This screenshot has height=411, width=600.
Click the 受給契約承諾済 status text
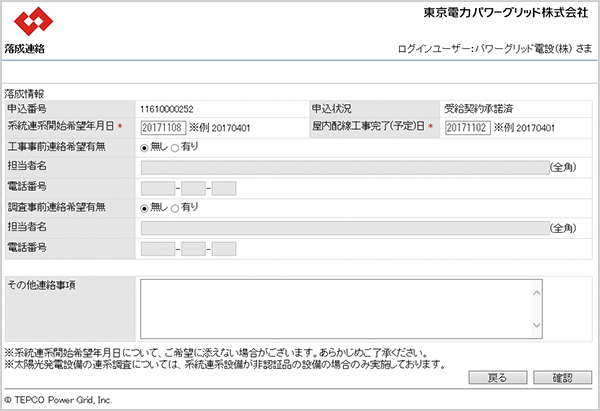478,109
